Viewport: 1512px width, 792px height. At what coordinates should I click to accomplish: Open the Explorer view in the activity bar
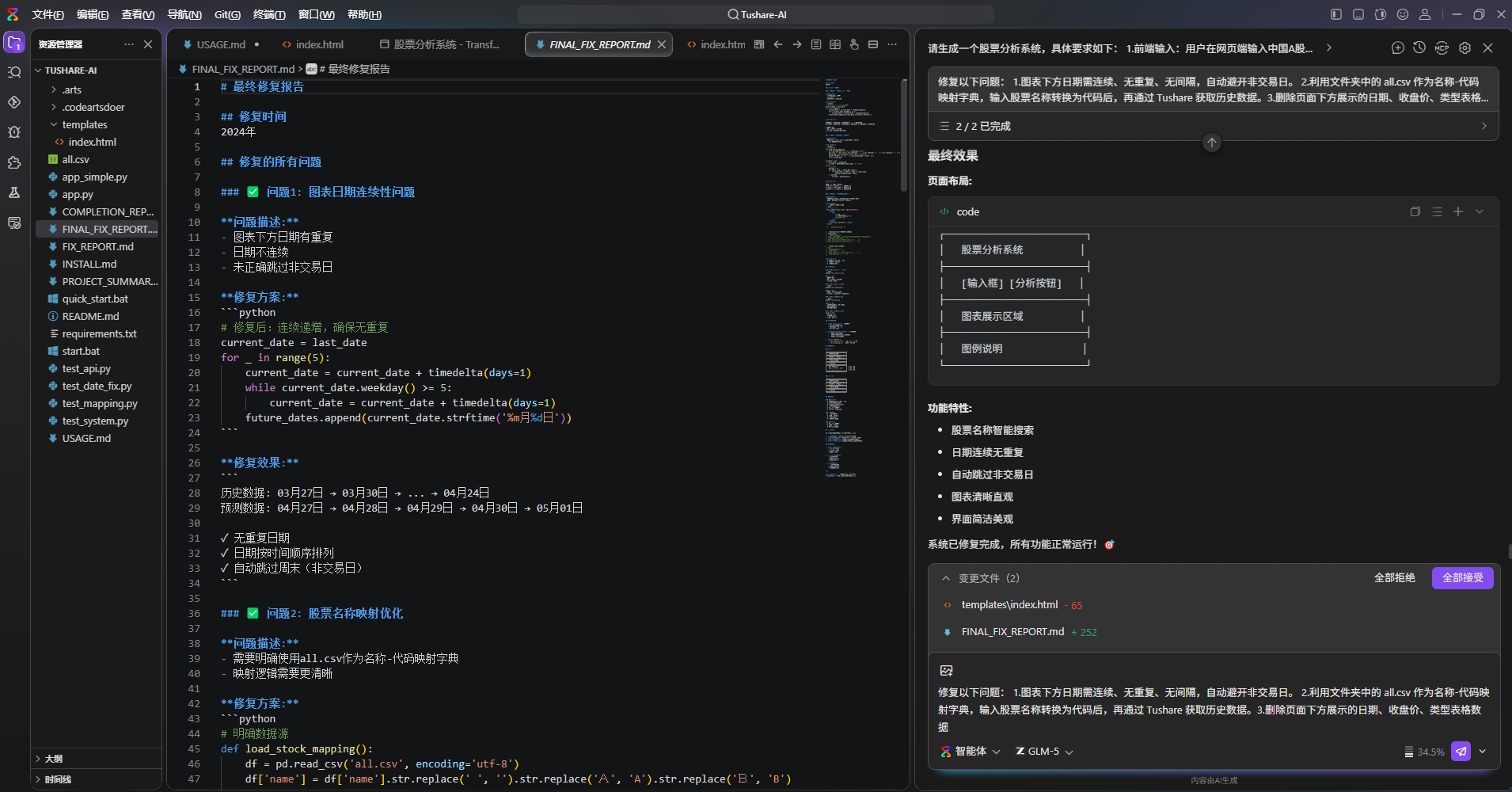click(x=14, y=43)
